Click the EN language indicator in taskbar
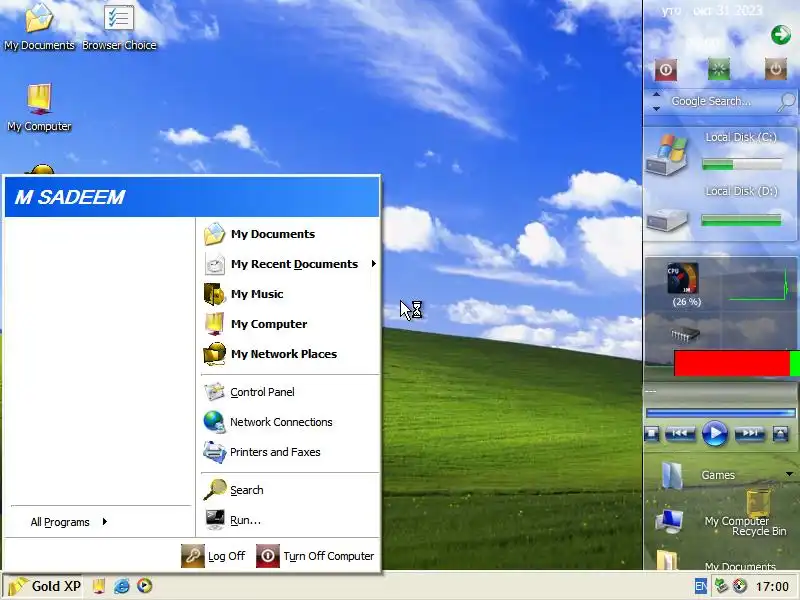The width and height of the screenshot is (800, 600). pos(701,586)
